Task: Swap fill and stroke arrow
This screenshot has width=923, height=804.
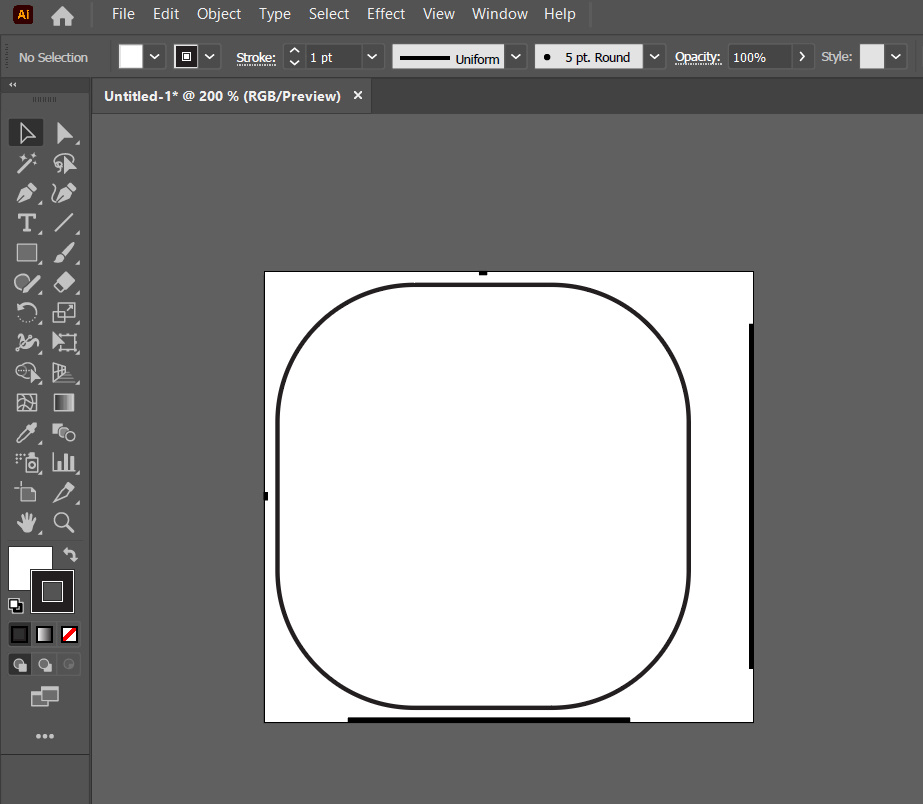Action: tap(70, 554)
